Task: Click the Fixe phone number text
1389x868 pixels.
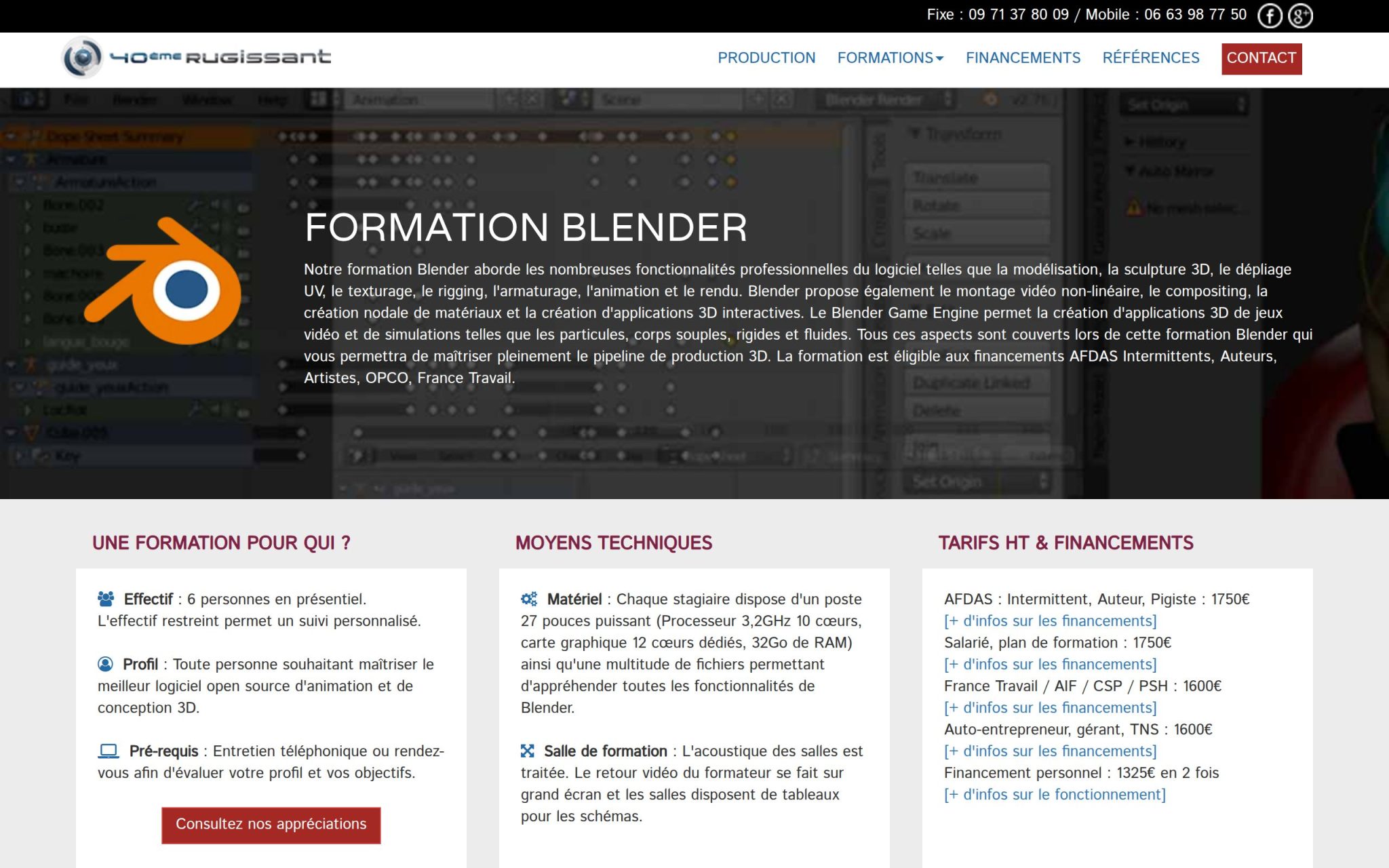Action: click(998, 15)
